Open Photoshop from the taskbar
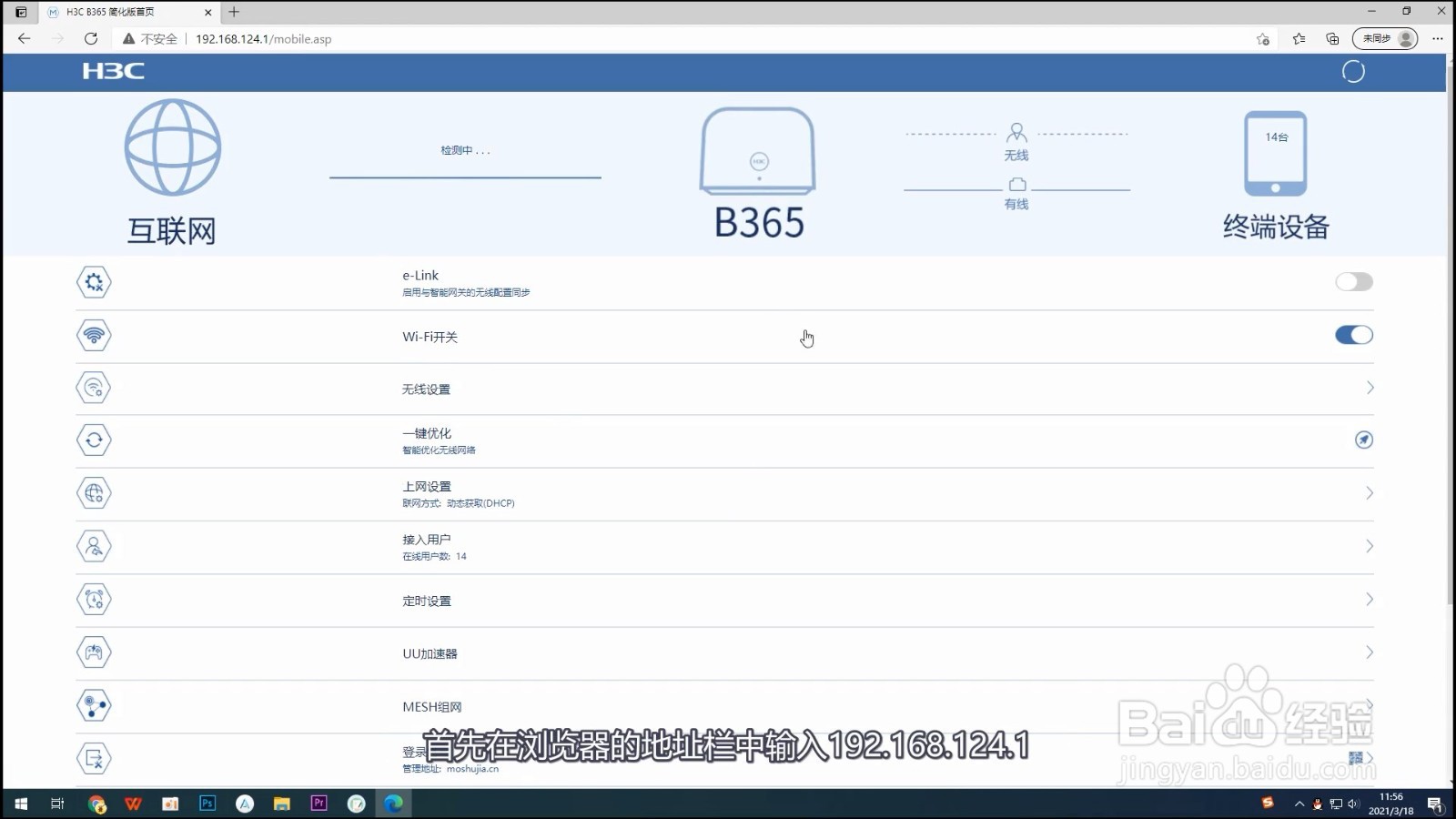Viewport: 1456px width, 819px height. (207, 804)
